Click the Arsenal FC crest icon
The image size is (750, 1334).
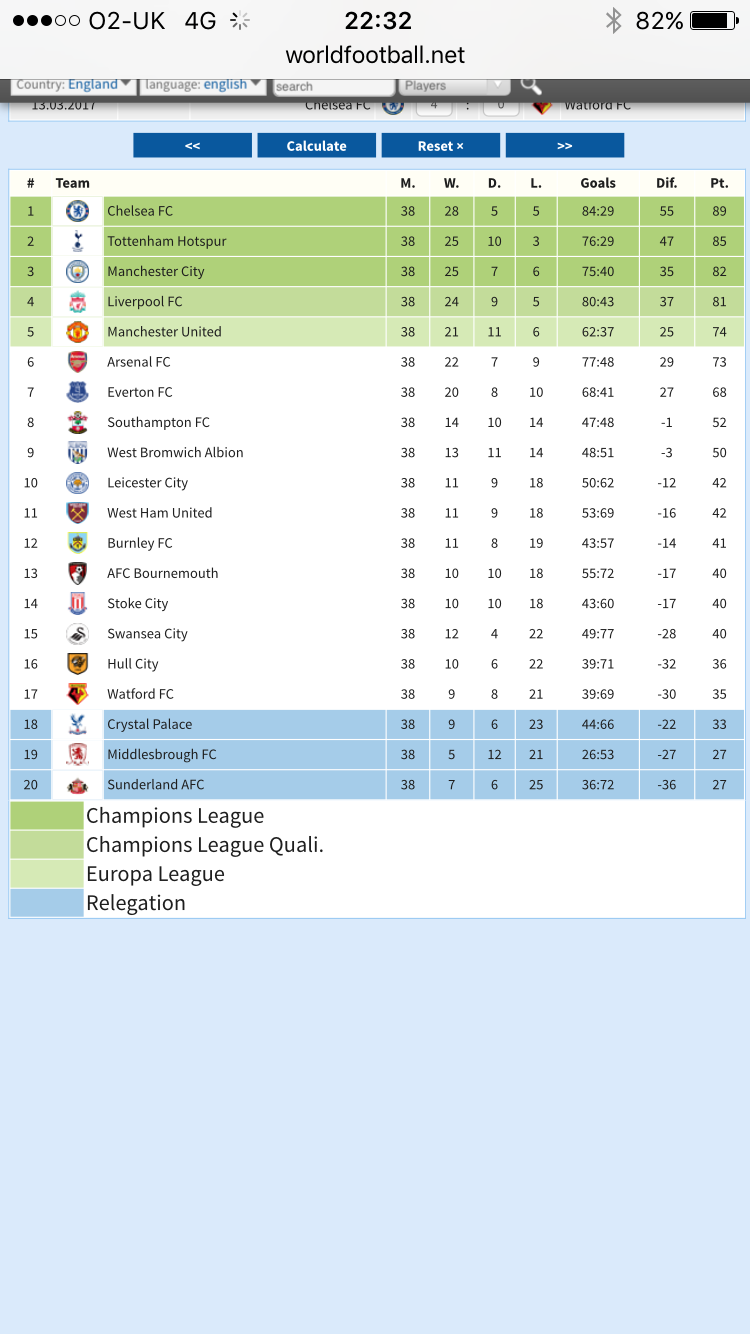77,362
